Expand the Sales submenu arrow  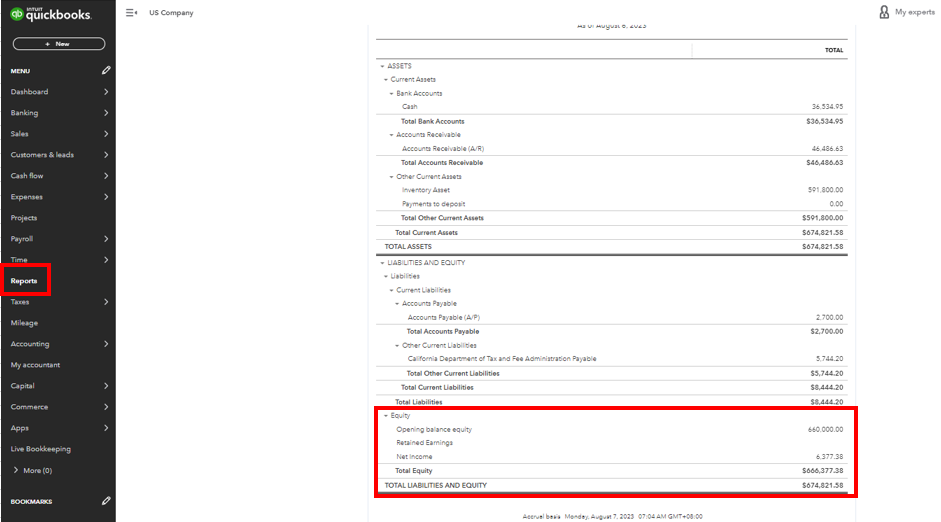[x=106, y=134]
